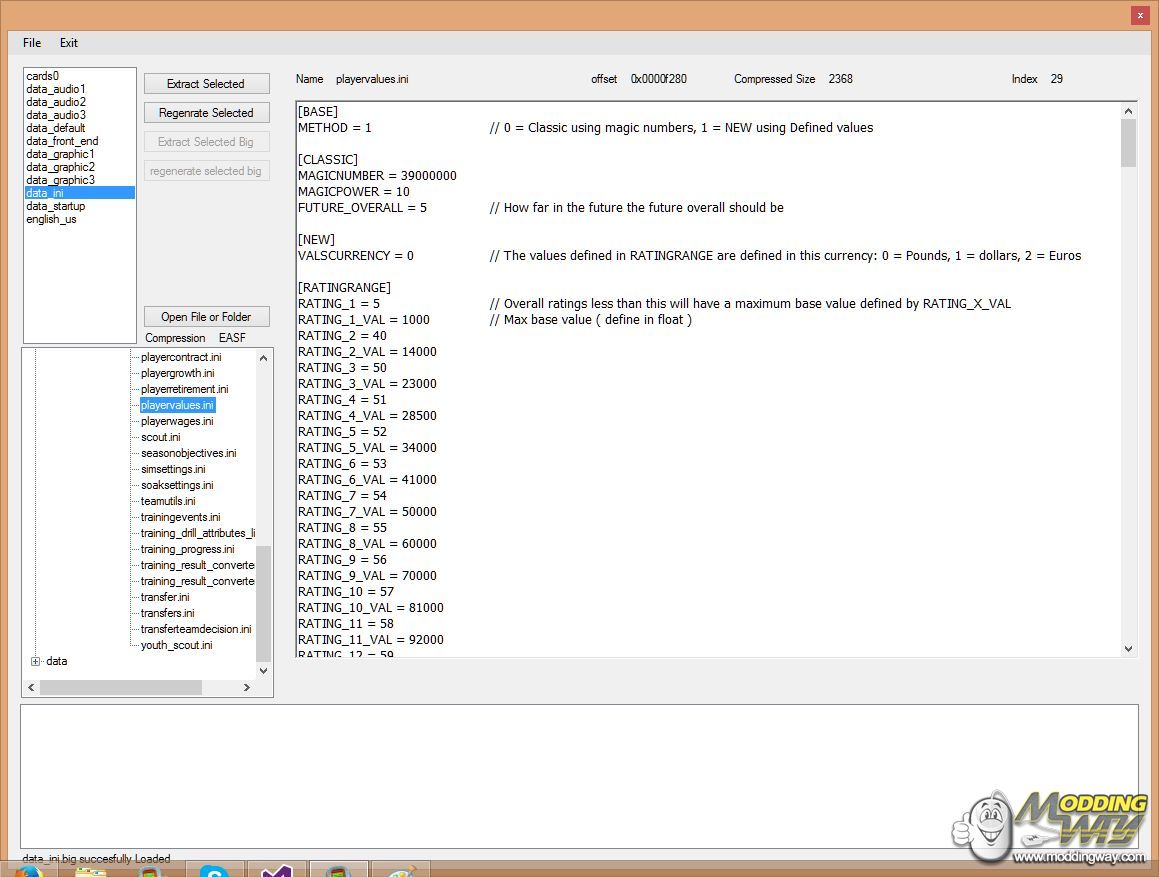Click Open File or Folder button

coord(206,317)
